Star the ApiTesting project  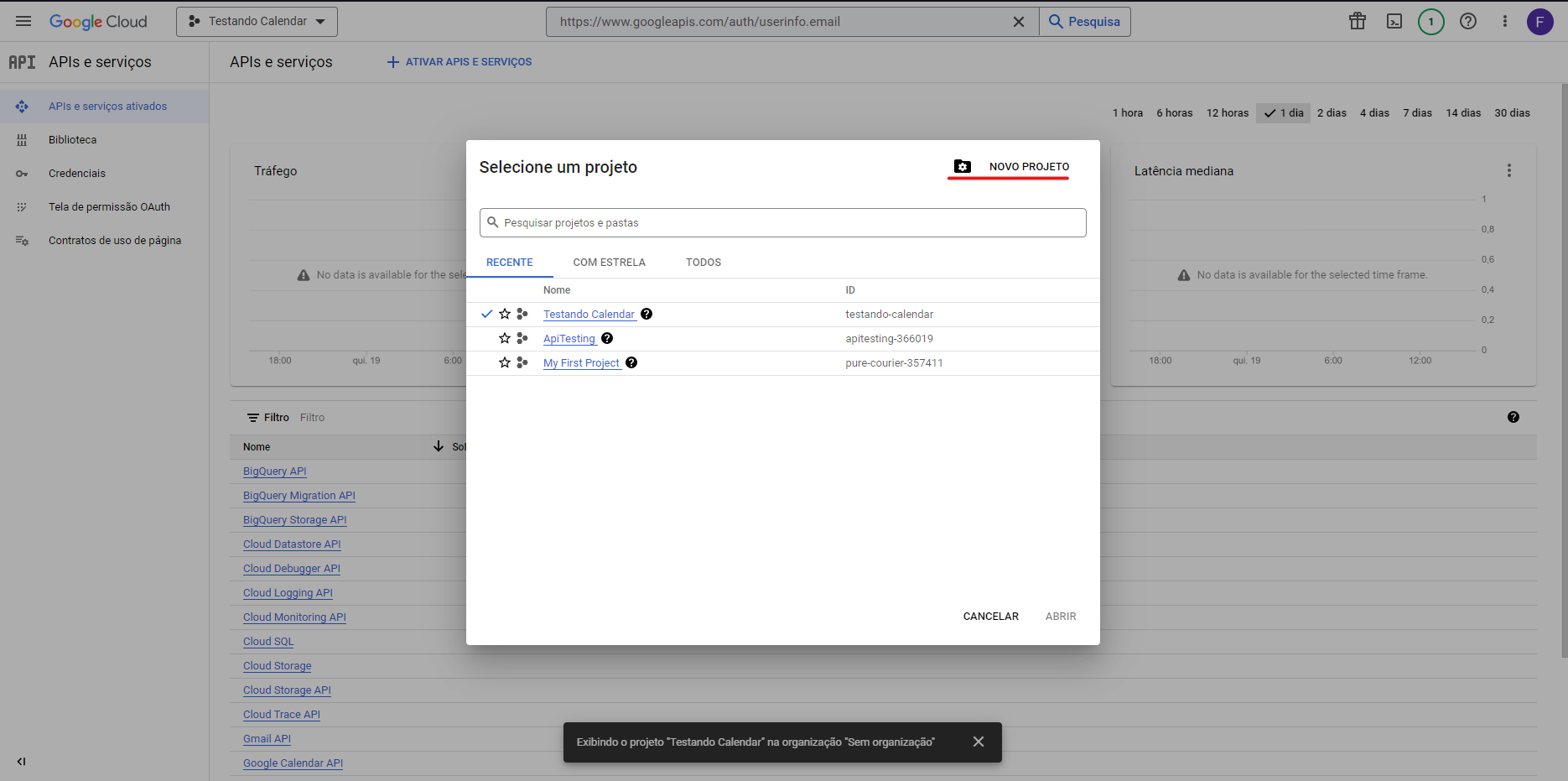coord(505,338)
